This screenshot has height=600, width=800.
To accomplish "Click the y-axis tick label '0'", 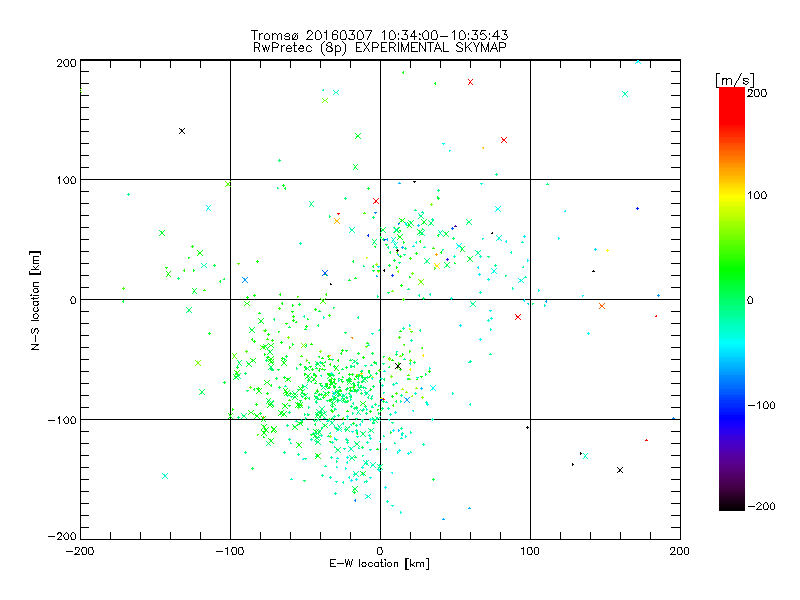I will [73, 300].
